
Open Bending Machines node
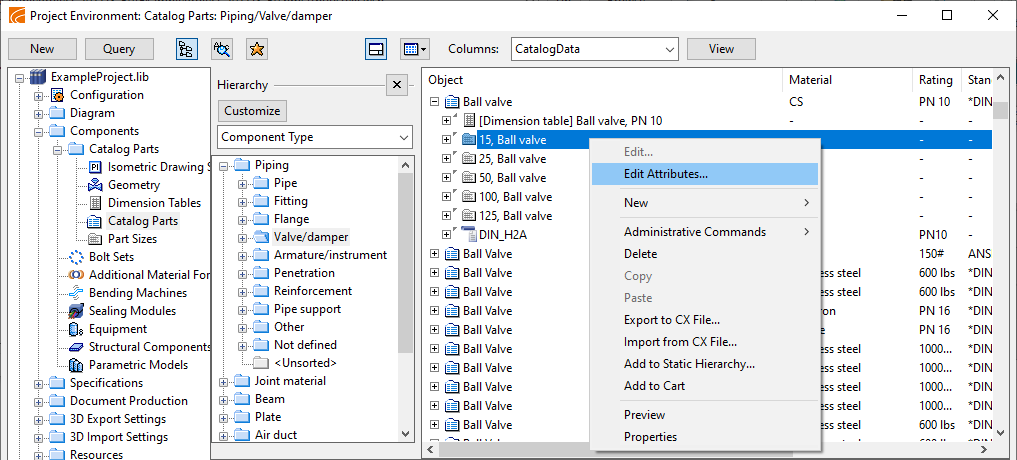(x=137, y=293)
